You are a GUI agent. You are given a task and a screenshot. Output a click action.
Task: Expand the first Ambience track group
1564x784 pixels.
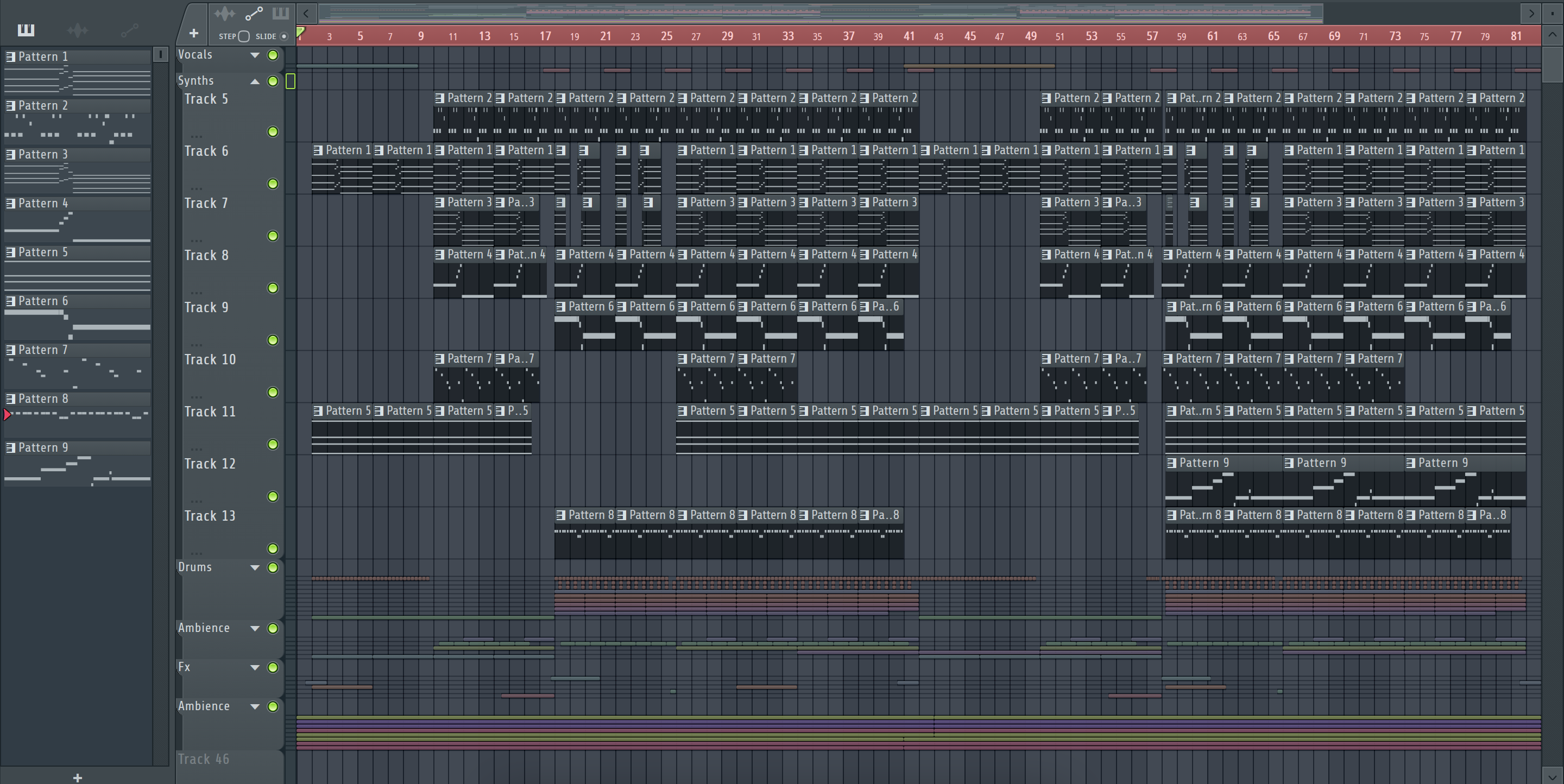coord(255,629)
